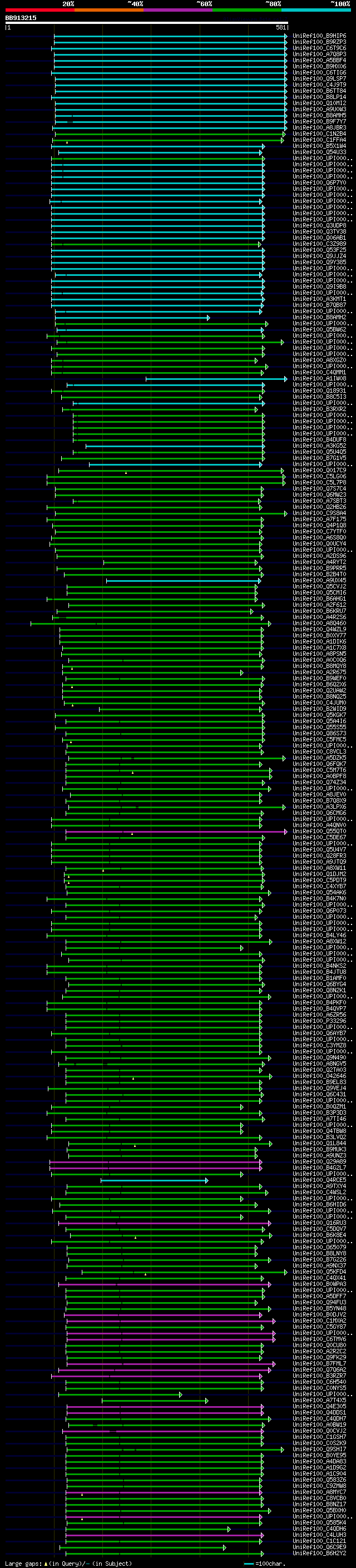Open hit UniRef100_B9RZP3
The width and height of the screenshot is (356, 1568).
coord(319,42)
